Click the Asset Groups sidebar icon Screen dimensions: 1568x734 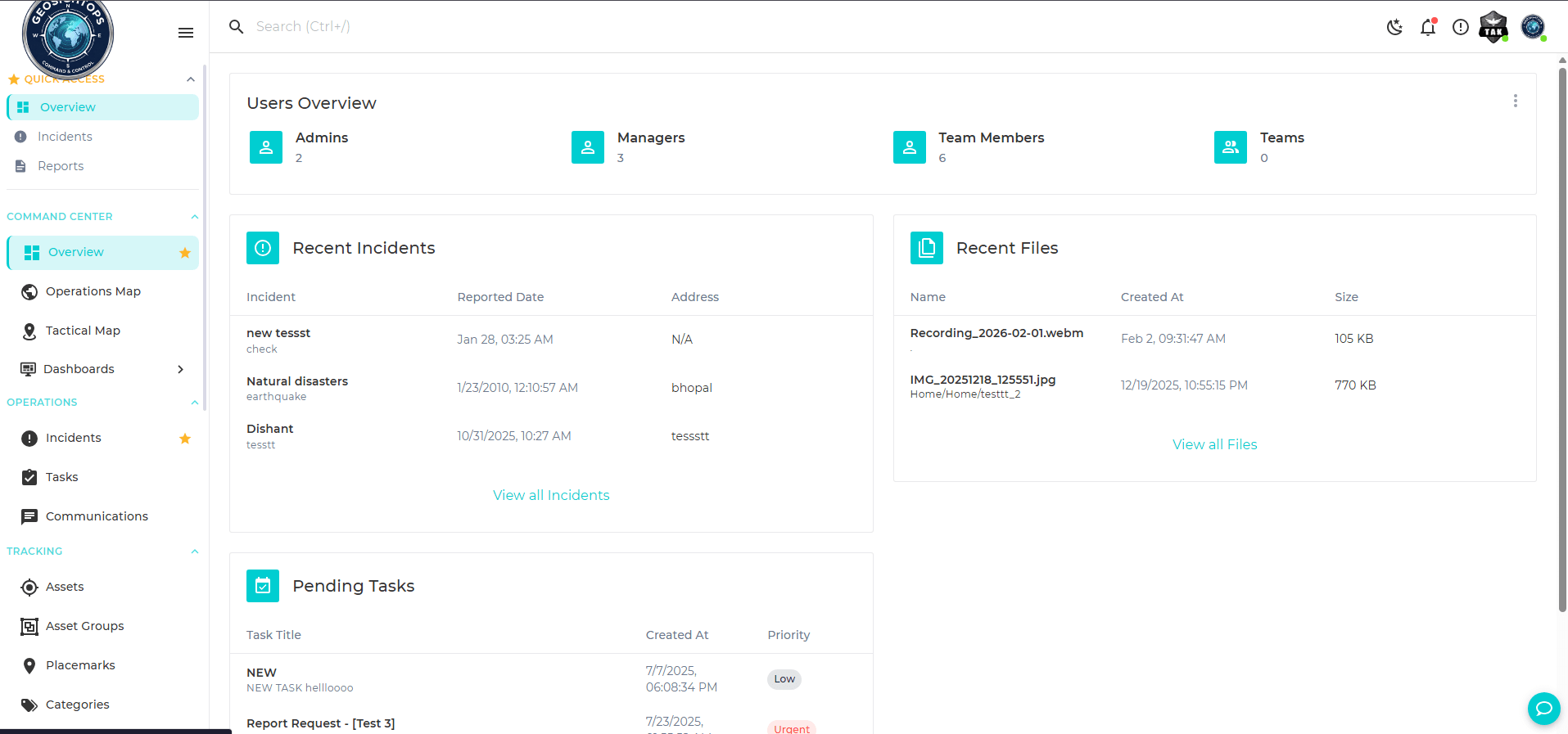coord(29,626)
